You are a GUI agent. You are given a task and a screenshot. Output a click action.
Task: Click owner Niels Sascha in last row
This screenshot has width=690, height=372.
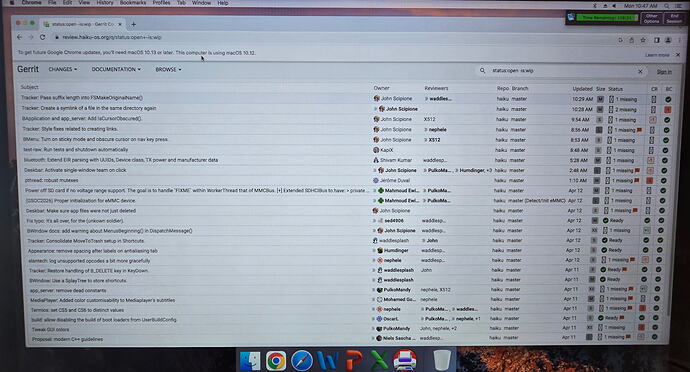pos(399,338)
